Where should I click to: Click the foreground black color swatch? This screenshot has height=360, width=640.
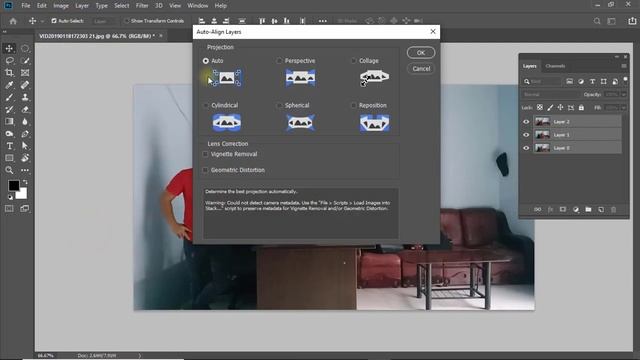[13, 186]
